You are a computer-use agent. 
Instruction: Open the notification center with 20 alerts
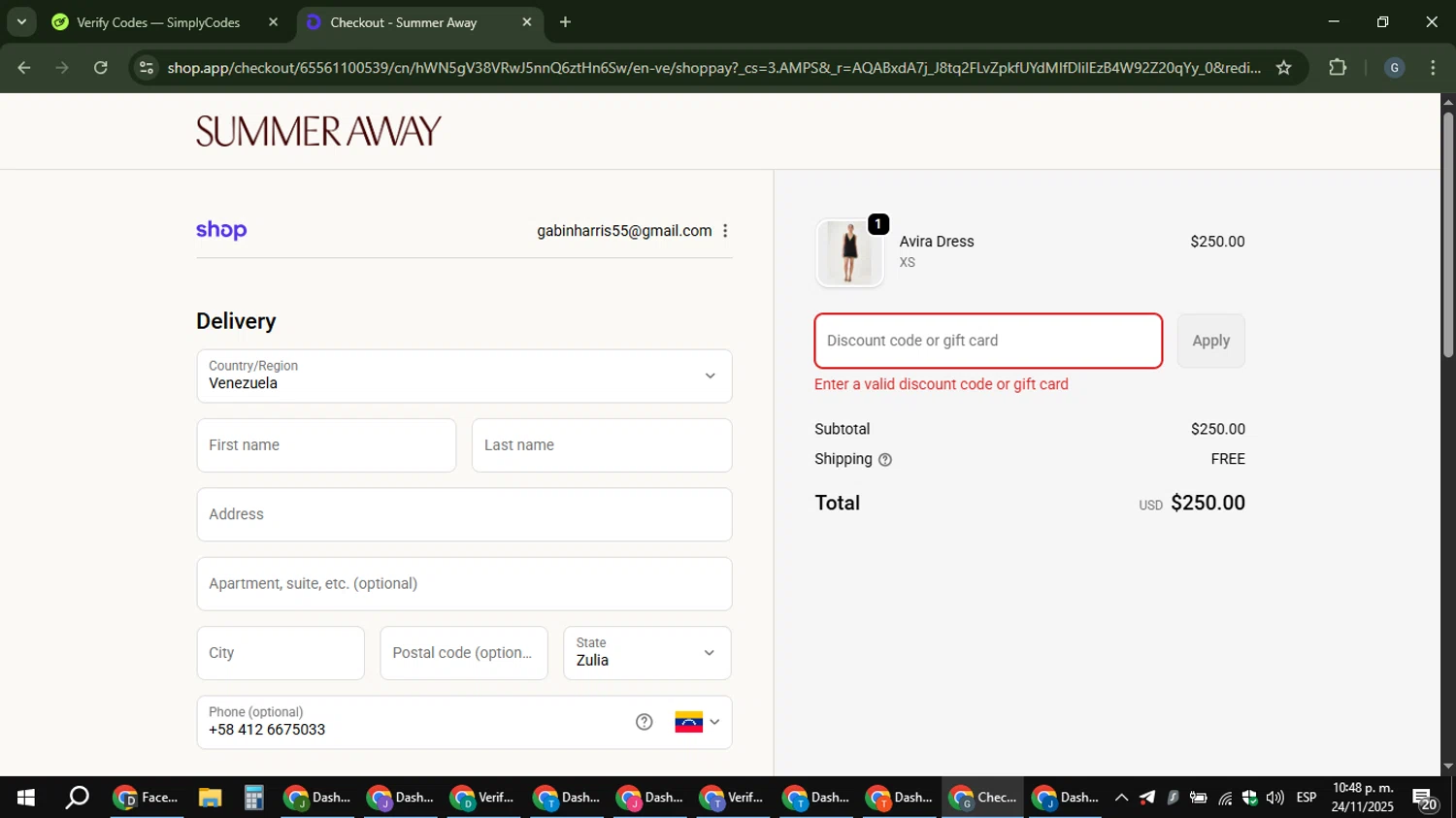click(1426, 800)
